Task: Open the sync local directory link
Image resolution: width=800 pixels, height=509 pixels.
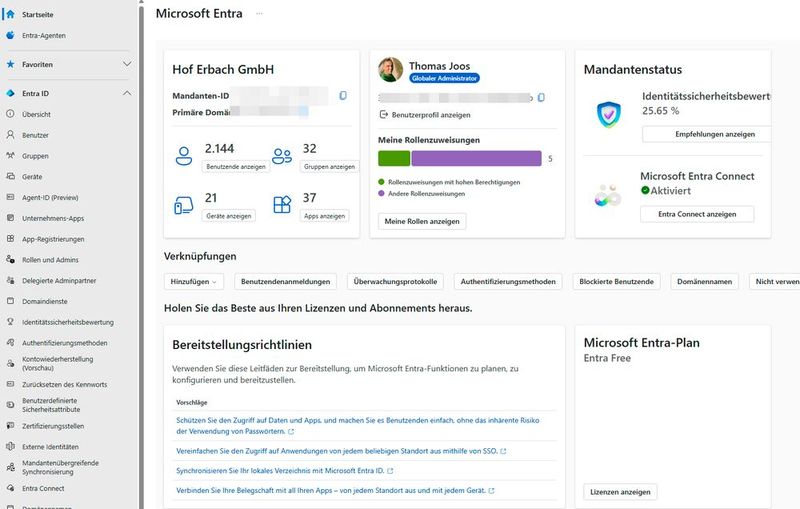Action: coord(284,471)
